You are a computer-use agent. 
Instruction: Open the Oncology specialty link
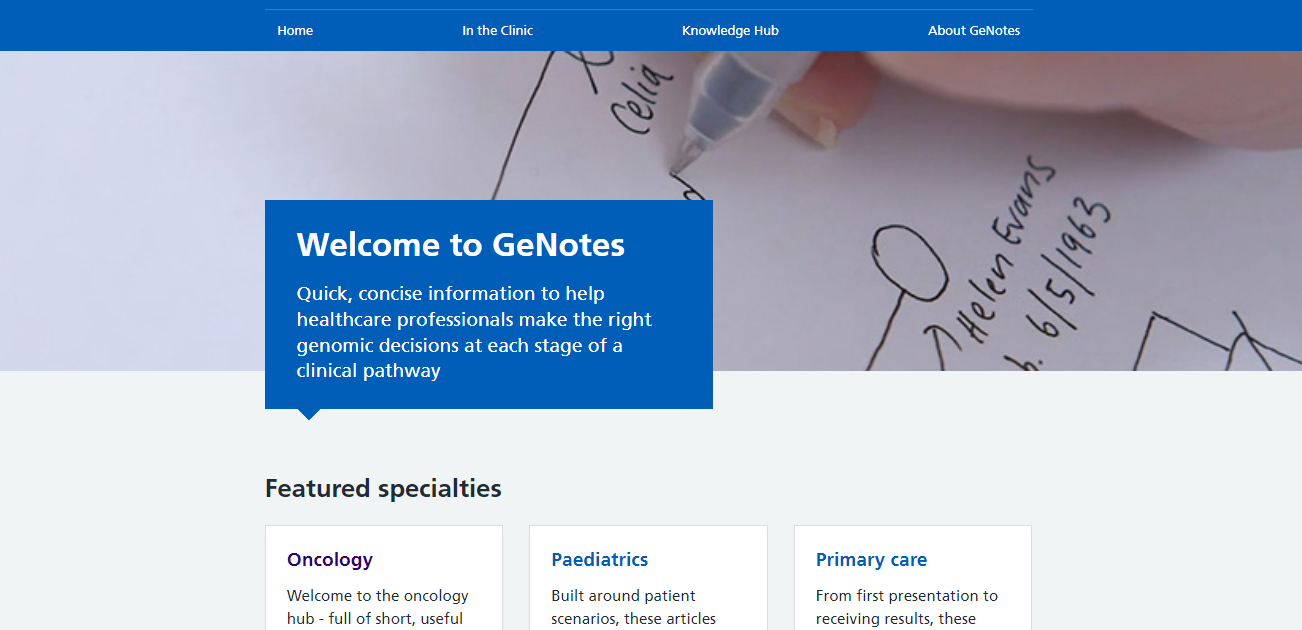click(x=330, y=560)
